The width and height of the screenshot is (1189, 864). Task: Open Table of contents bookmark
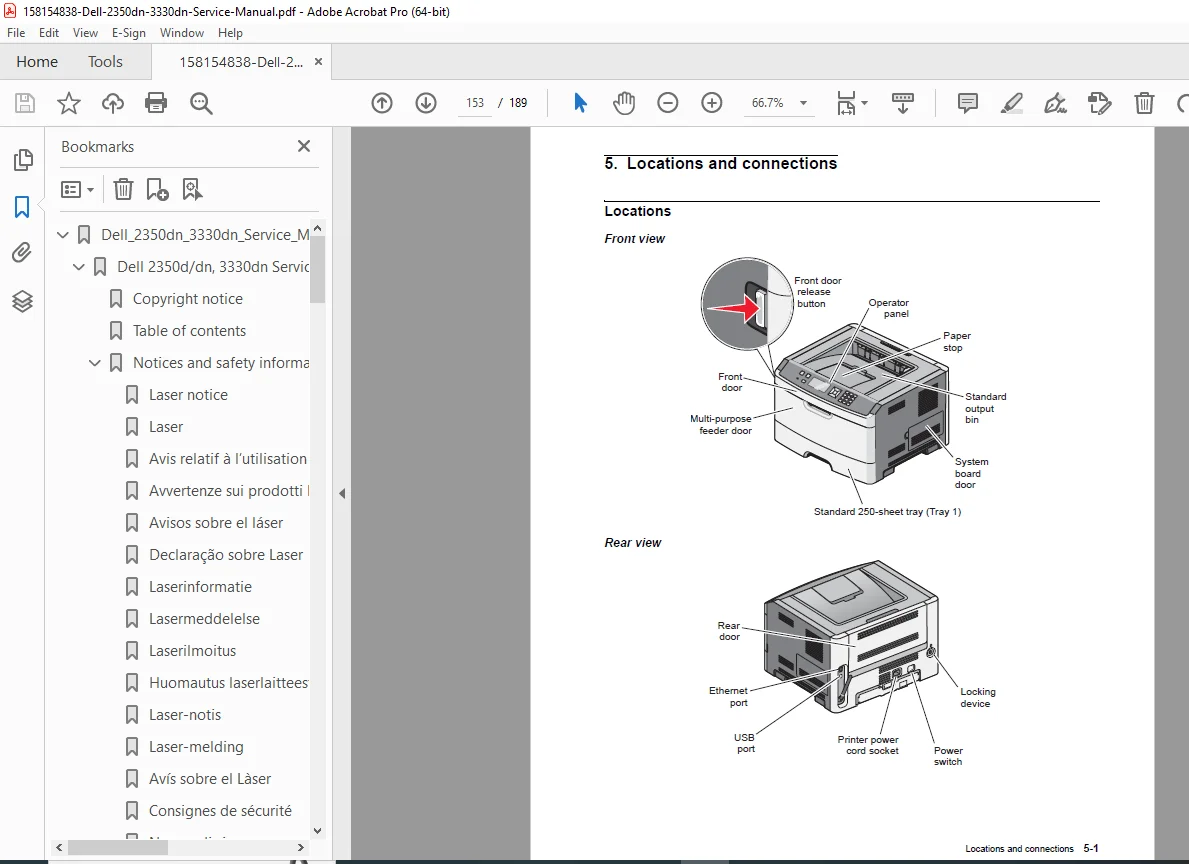(189, 331)
